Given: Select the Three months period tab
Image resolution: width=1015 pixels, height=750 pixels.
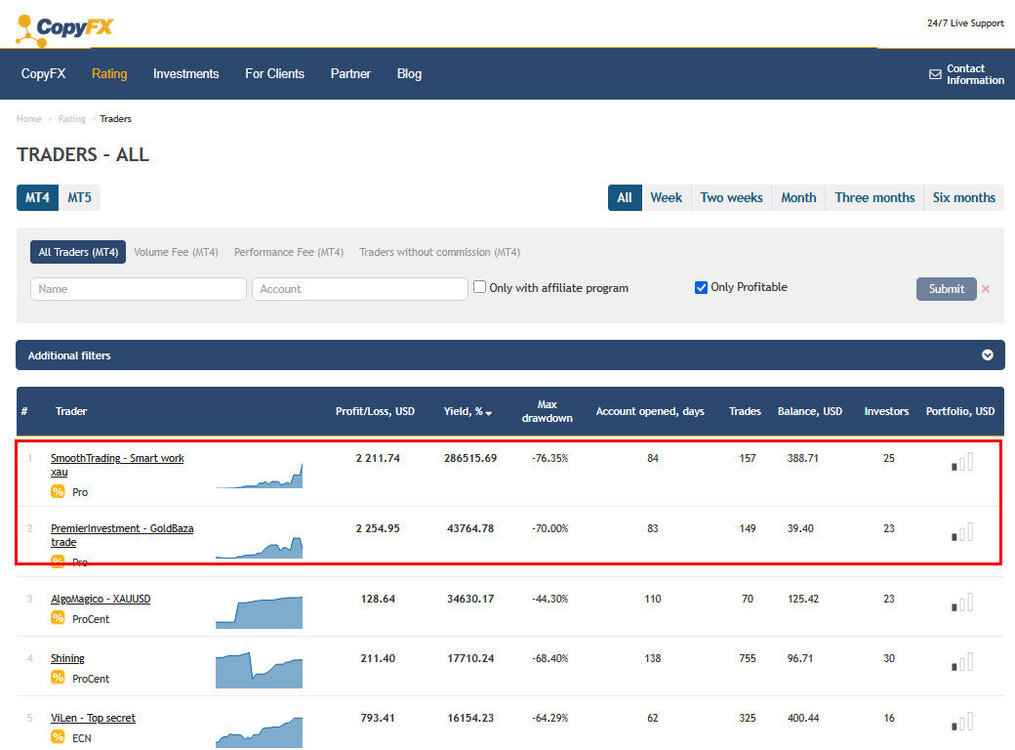Looking at the screenshot, I should (875, 197).
